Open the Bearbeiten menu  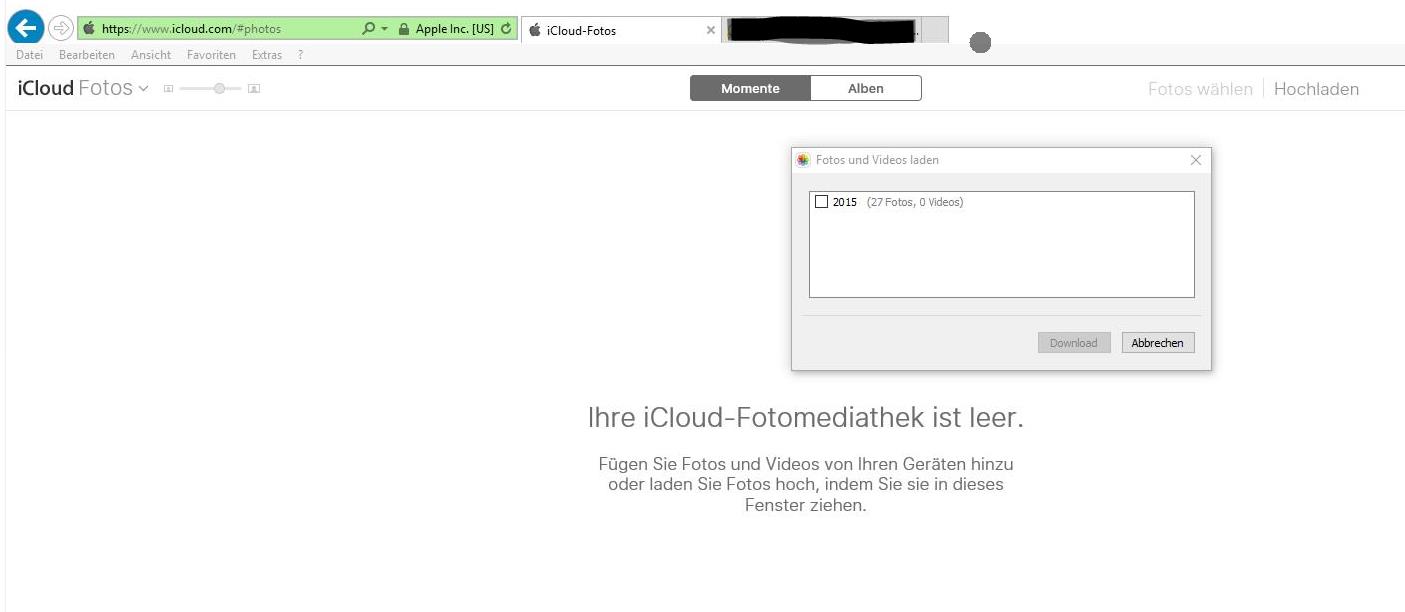click(87, 55)
